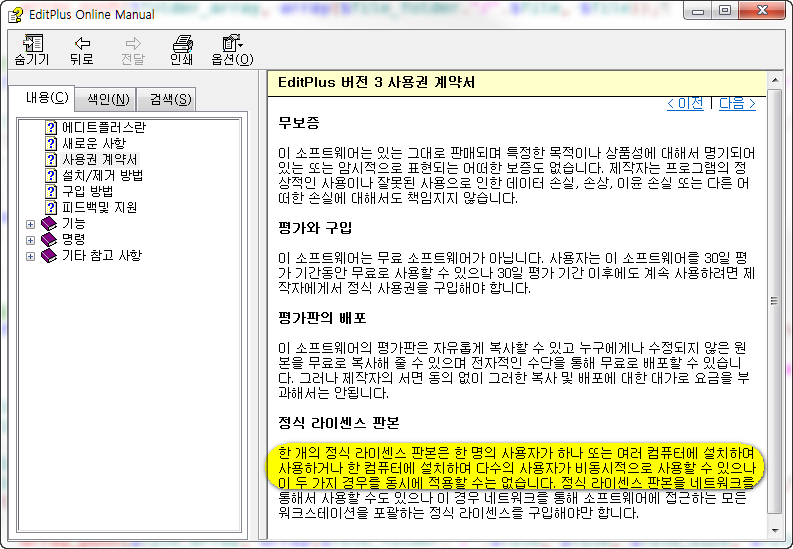Select the 설치/제거 방법 topic
The height and width of the screenshot is (549, 793).
pos(102,175)
